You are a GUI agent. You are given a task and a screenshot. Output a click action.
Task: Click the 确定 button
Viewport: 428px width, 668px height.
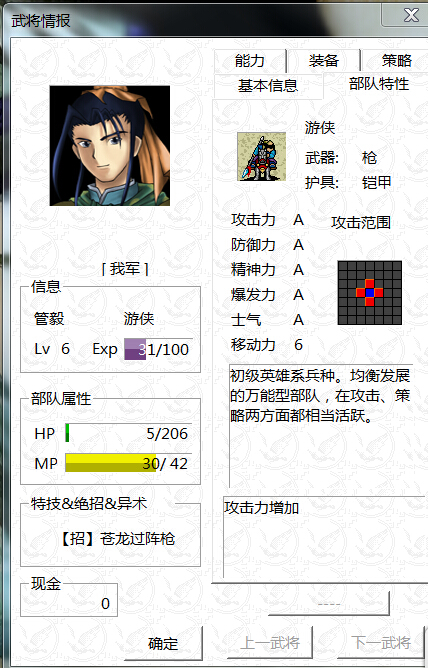click(162, 643)
